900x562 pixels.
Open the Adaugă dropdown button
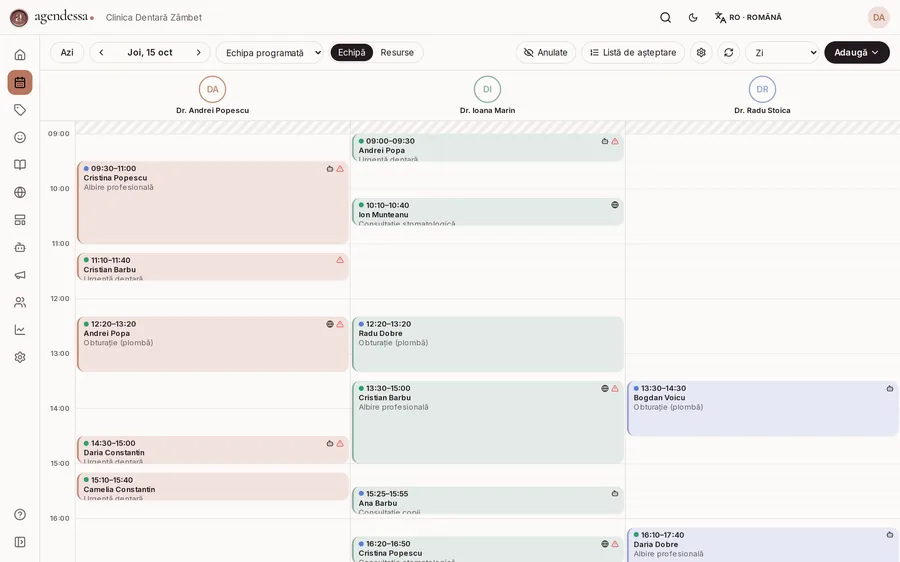(x=857, y=52)
